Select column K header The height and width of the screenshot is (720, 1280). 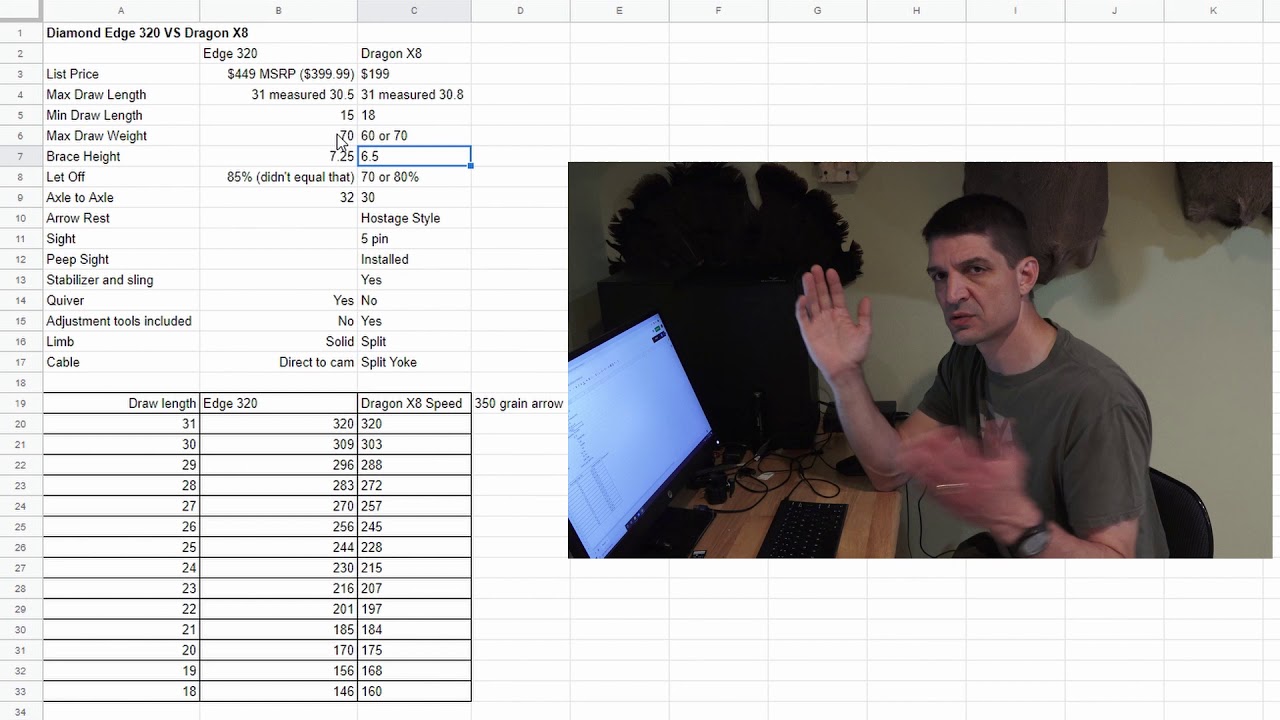pyautogui.click(x=1213, y=11)
